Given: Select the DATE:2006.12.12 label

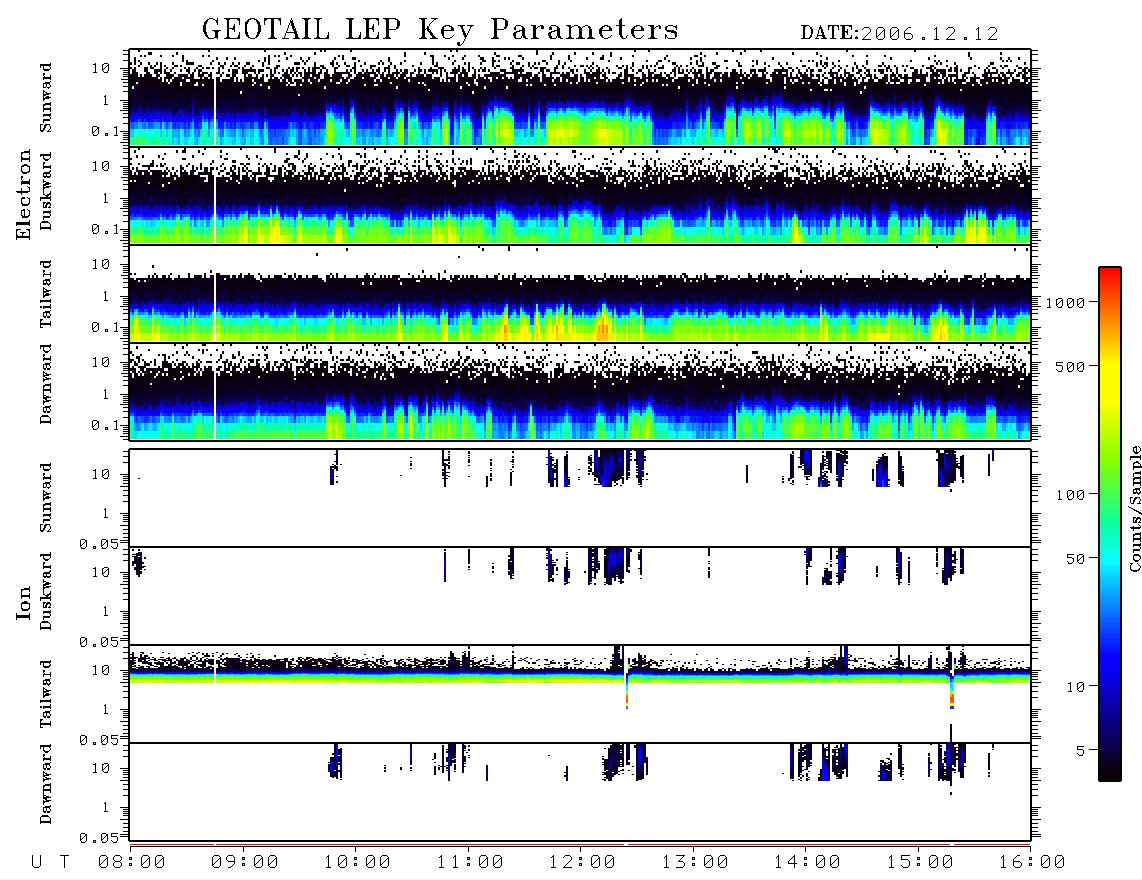Looking at the screenshot, I should point(899,34).
